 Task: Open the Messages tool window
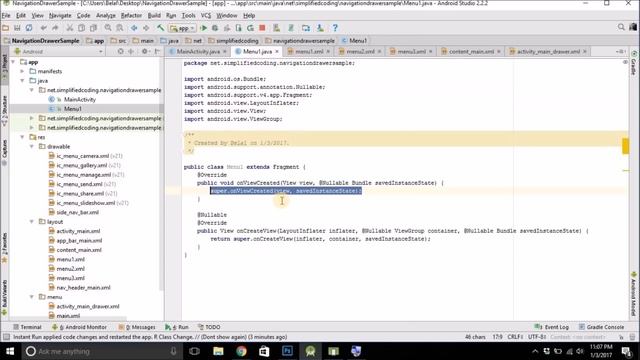point(137,327)
